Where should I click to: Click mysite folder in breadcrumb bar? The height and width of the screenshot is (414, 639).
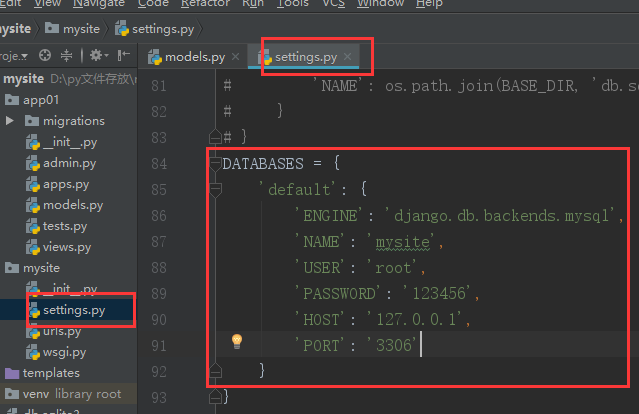(x=73, y=29)
